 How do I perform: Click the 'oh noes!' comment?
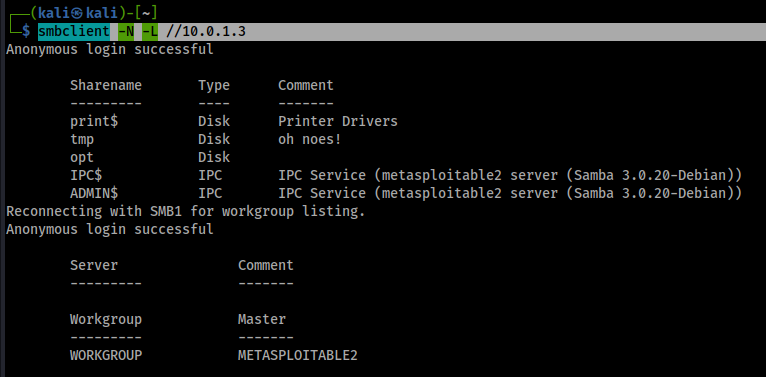tap(310, 139)
